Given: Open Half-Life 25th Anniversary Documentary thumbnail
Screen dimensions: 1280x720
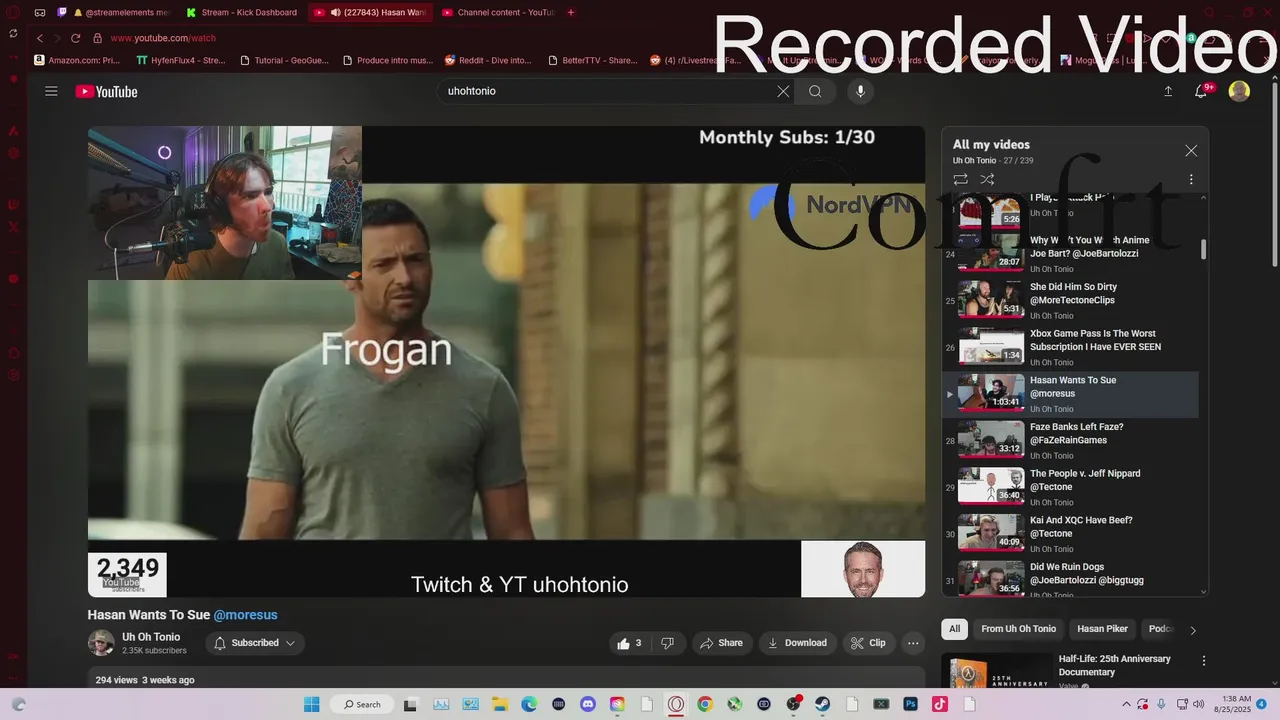Looking at the screenshot, I should coord(996,671).
